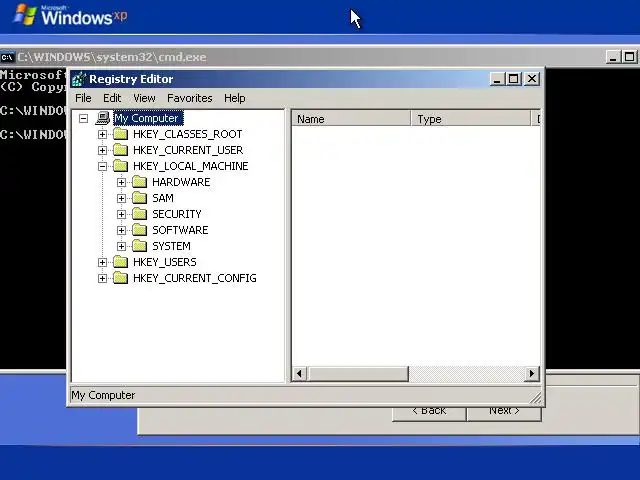Expand the HKEY_CLASSES_ROOT key
The image size is (640, 480).
pos(102,134)
